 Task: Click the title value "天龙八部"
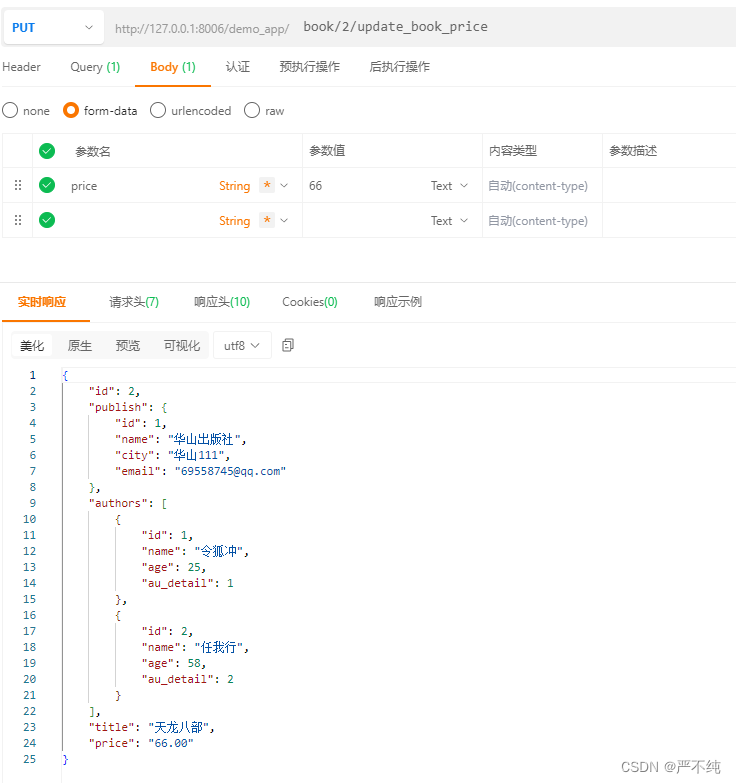click(x=178, y=727)
